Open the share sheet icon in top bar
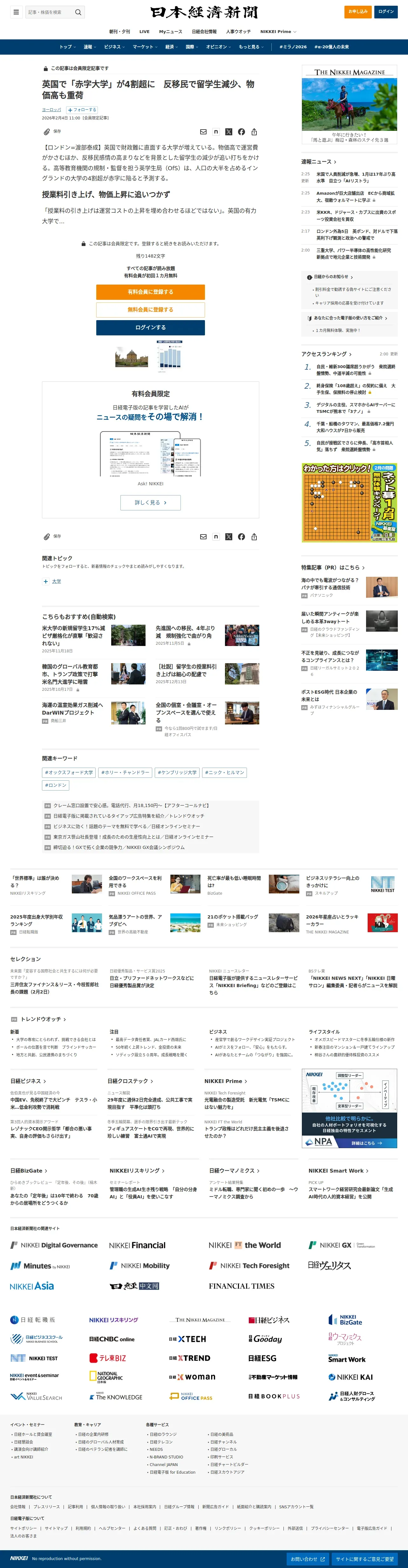The height and width of the screenshot is (1568, 408). pyautogui.click(x=254, y=131)
